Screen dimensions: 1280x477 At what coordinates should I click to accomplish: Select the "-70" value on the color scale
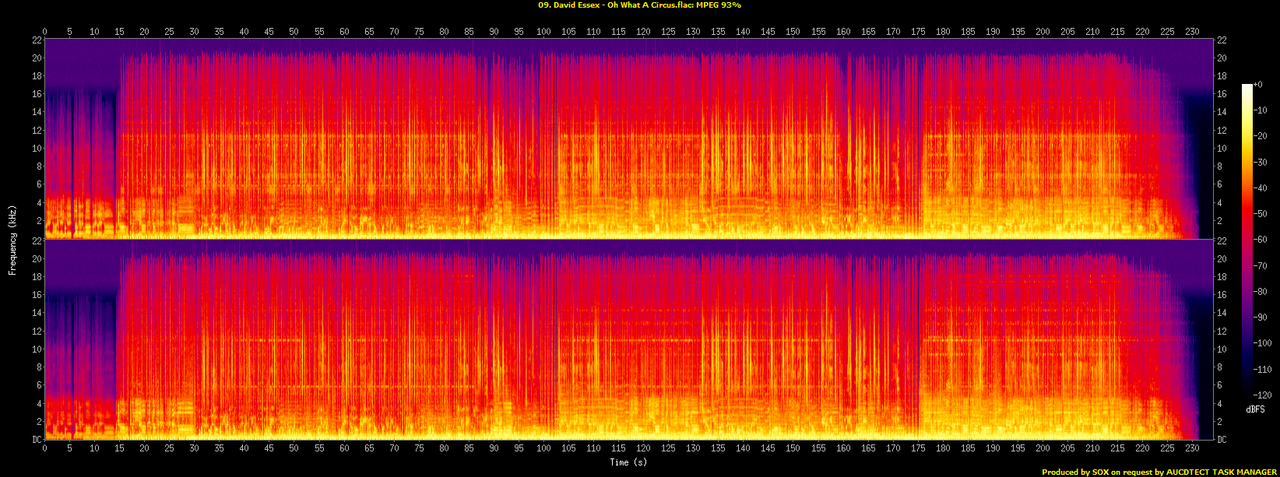coord(1261,267)
